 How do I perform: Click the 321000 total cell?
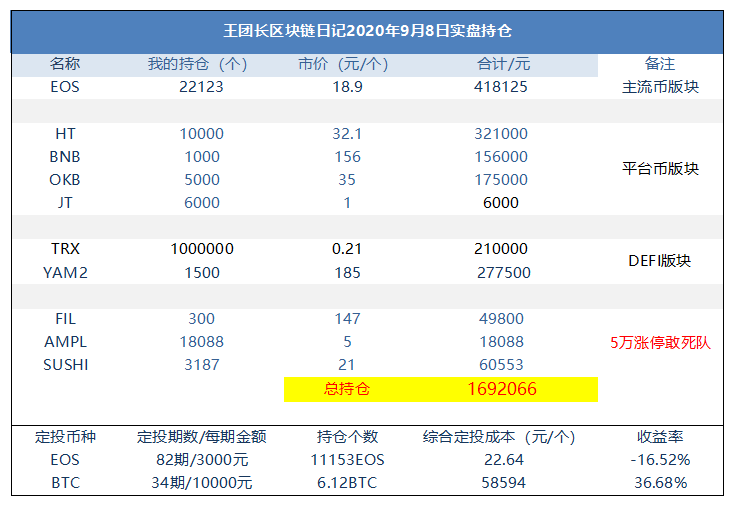pyautogui.click(x=501, y=134)
